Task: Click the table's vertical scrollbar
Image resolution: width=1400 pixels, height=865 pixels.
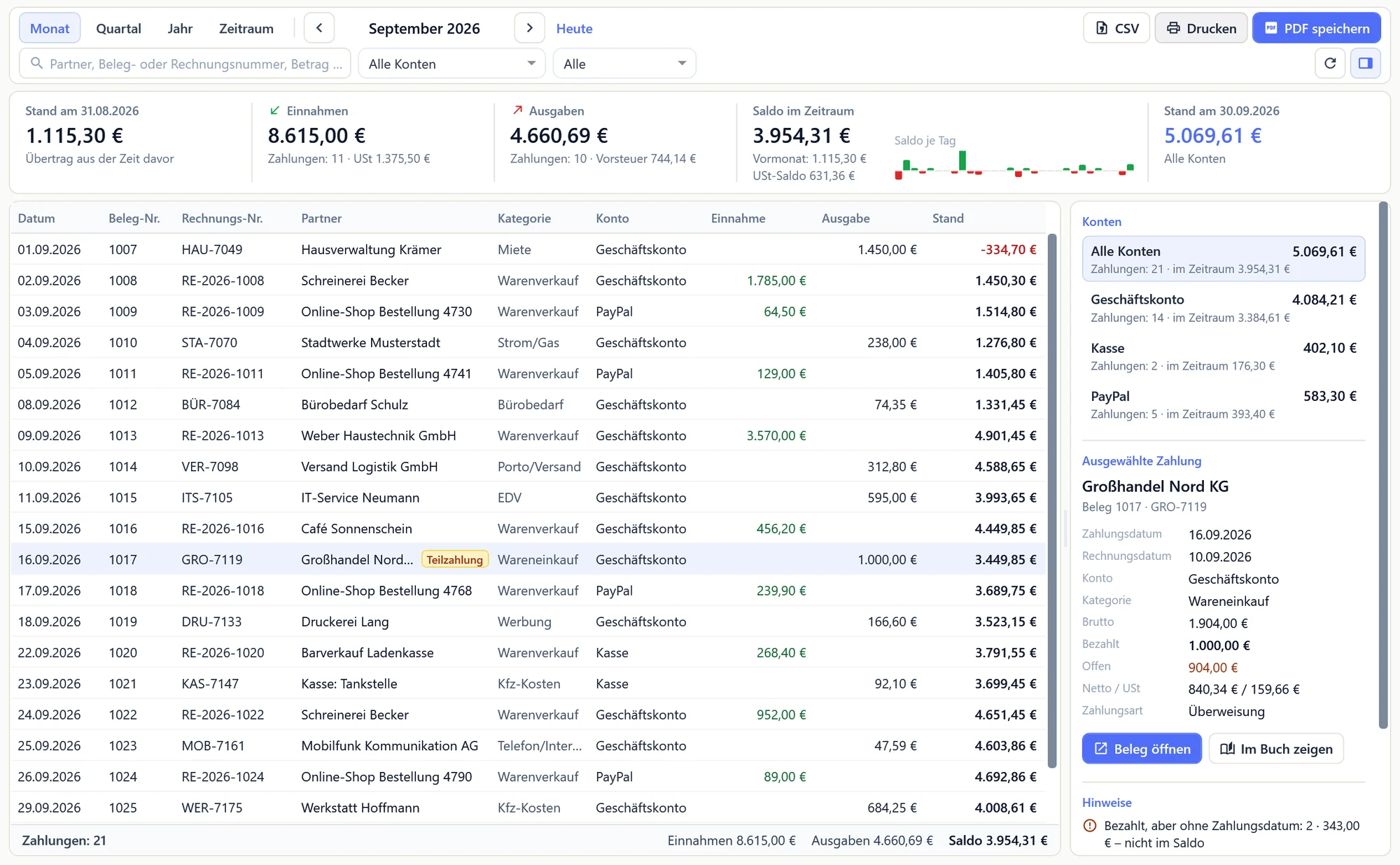Action: pyautogui.click(x=1051, y=501)
